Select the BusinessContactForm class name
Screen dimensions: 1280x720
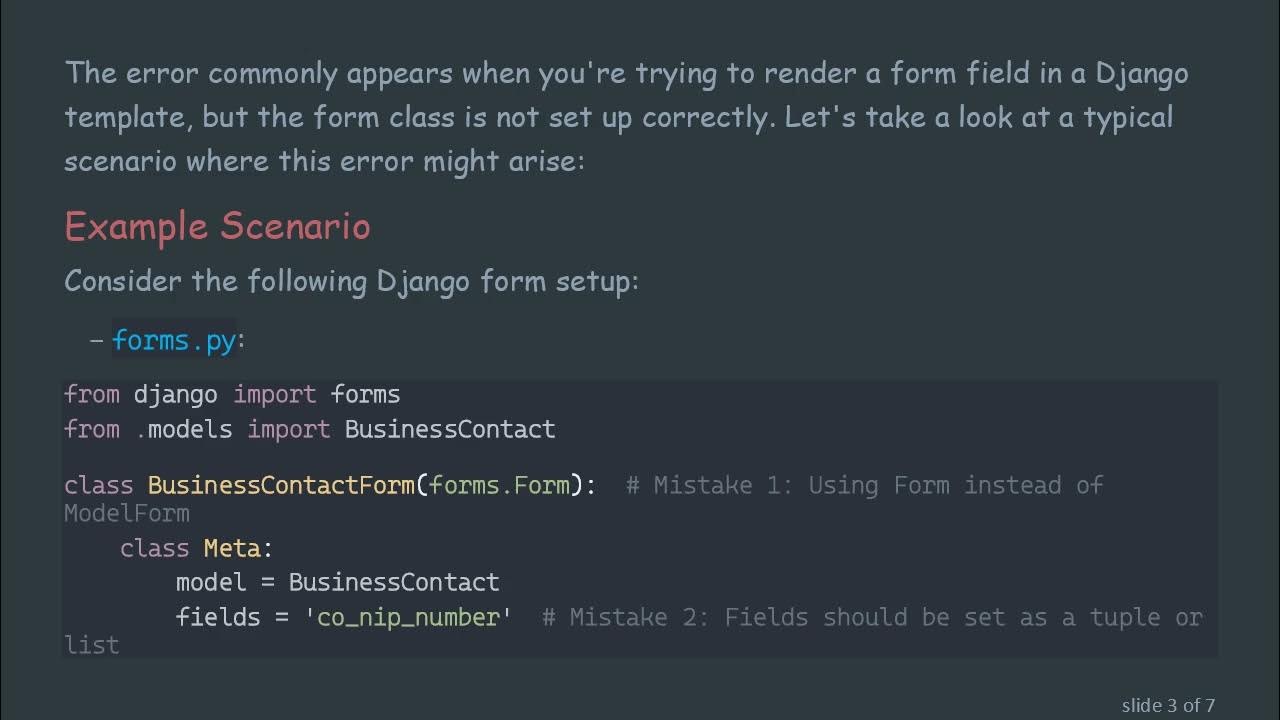pos(281,485)
